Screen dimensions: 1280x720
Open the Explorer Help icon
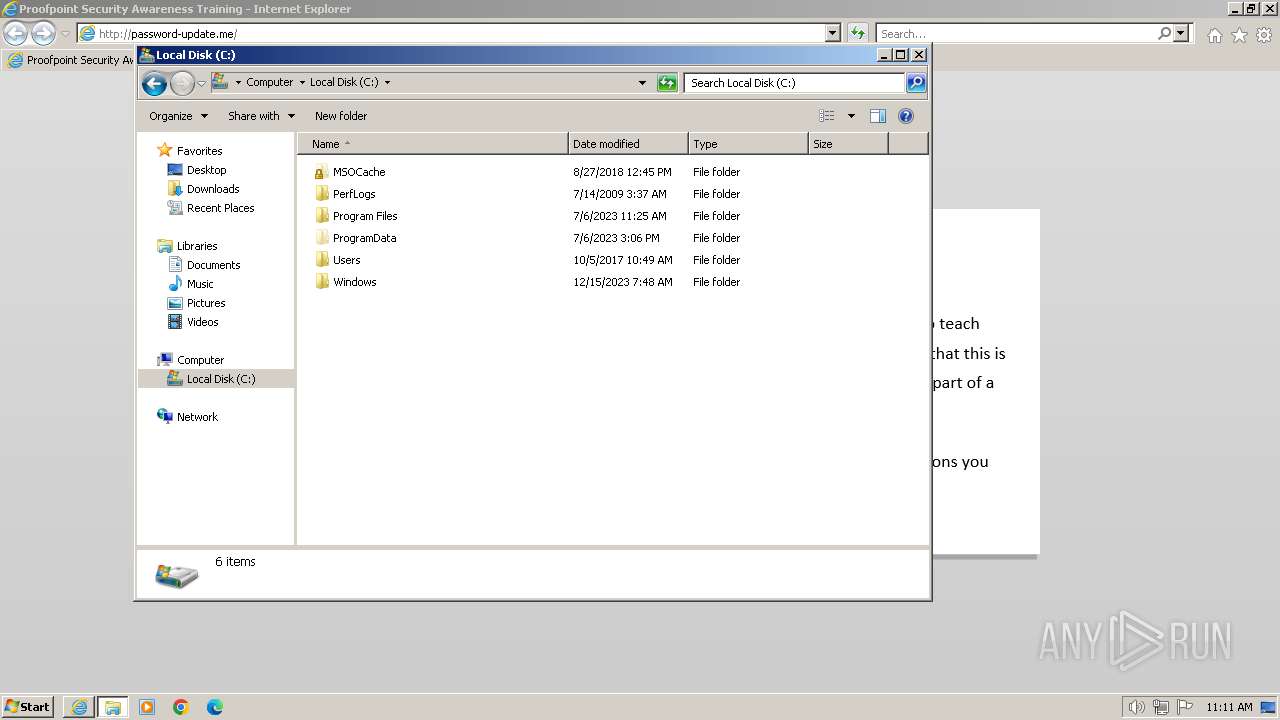click(906, 116)
